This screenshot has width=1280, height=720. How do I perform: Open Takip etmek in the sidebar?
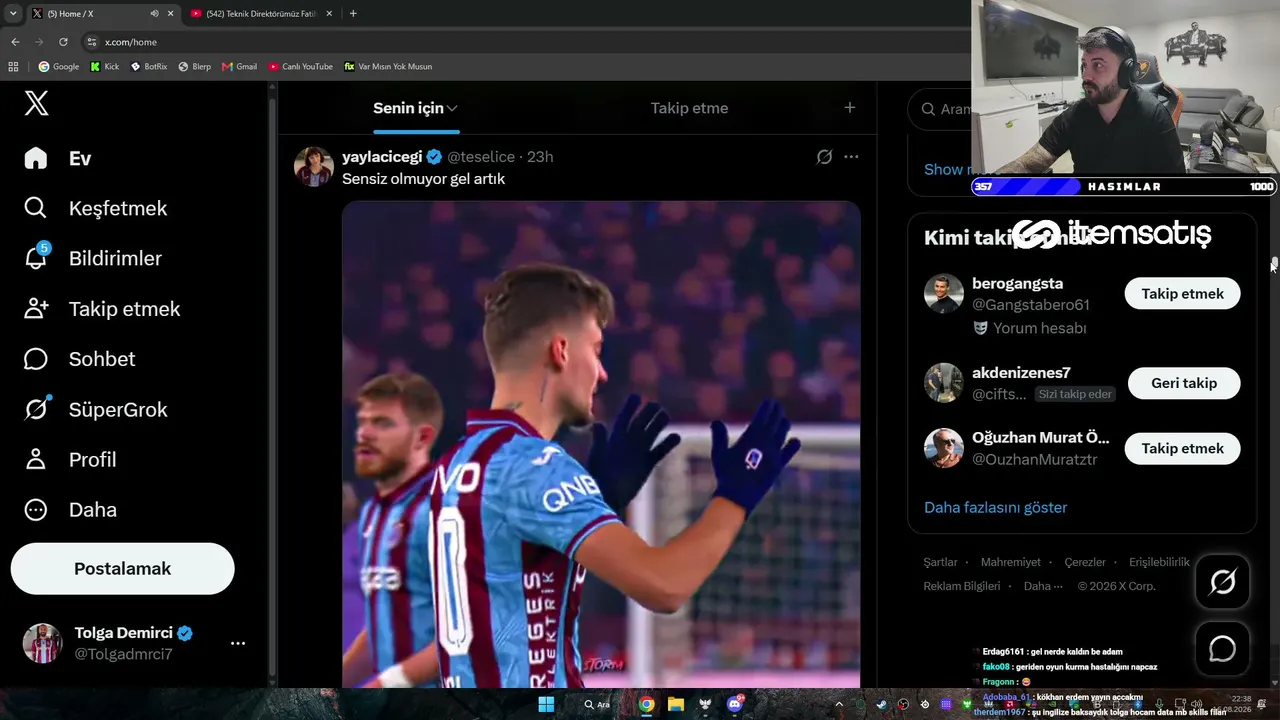point(102,309)
